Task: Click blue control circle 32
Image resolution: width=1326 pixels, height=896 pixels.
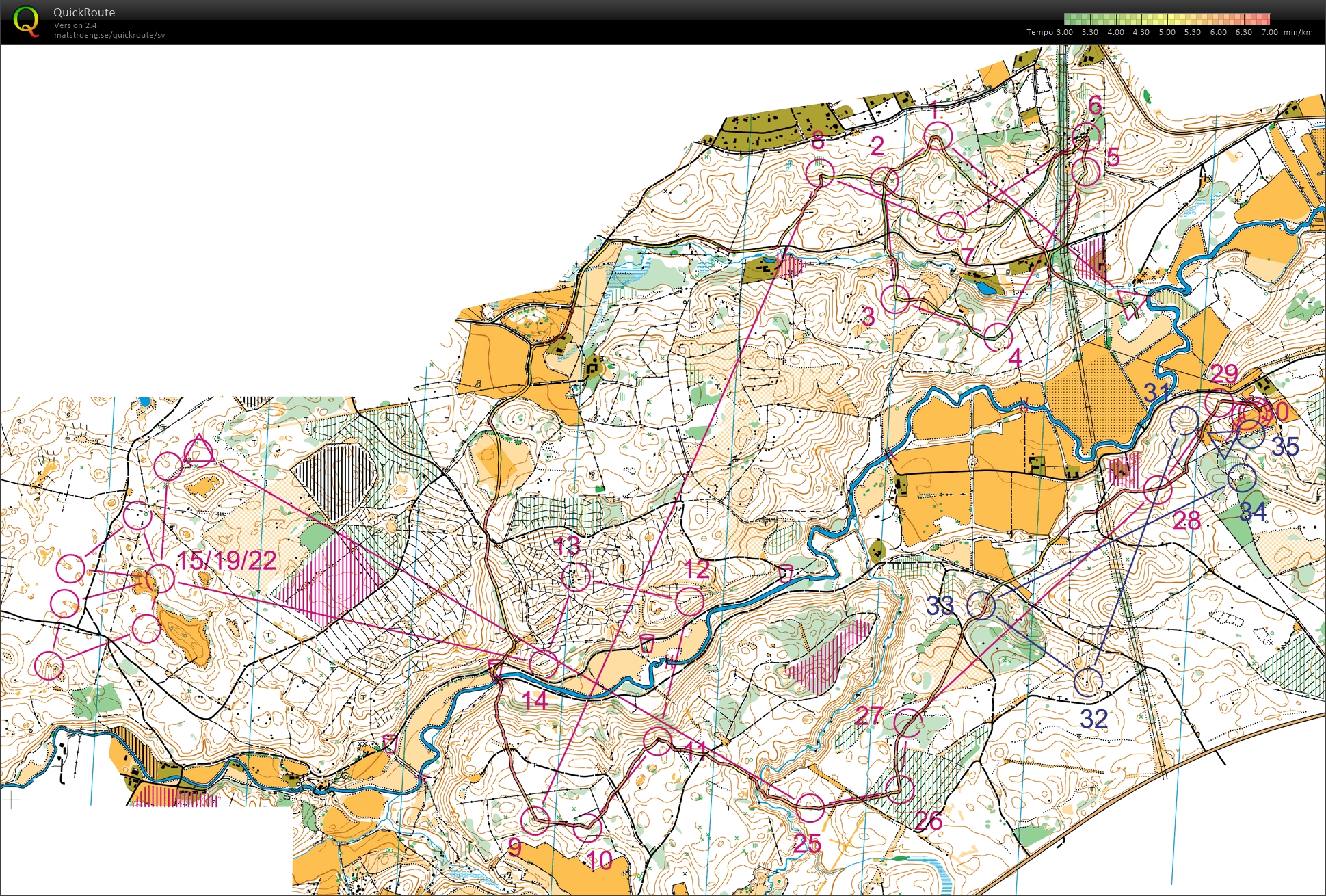Action: (1088, 682)
